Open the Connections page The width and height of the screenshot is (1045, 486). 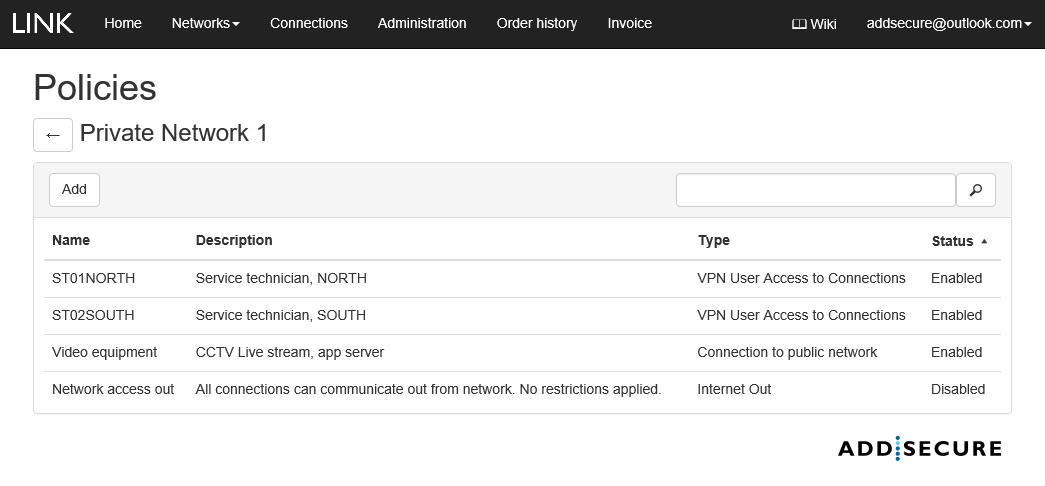[x=309, y=23]
